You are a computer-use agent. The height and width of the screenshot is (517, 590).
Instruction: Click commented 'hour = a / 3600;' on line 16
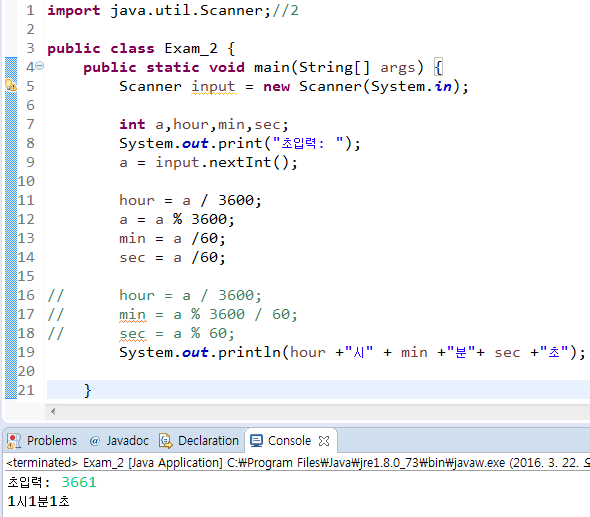tap(190, 295)
